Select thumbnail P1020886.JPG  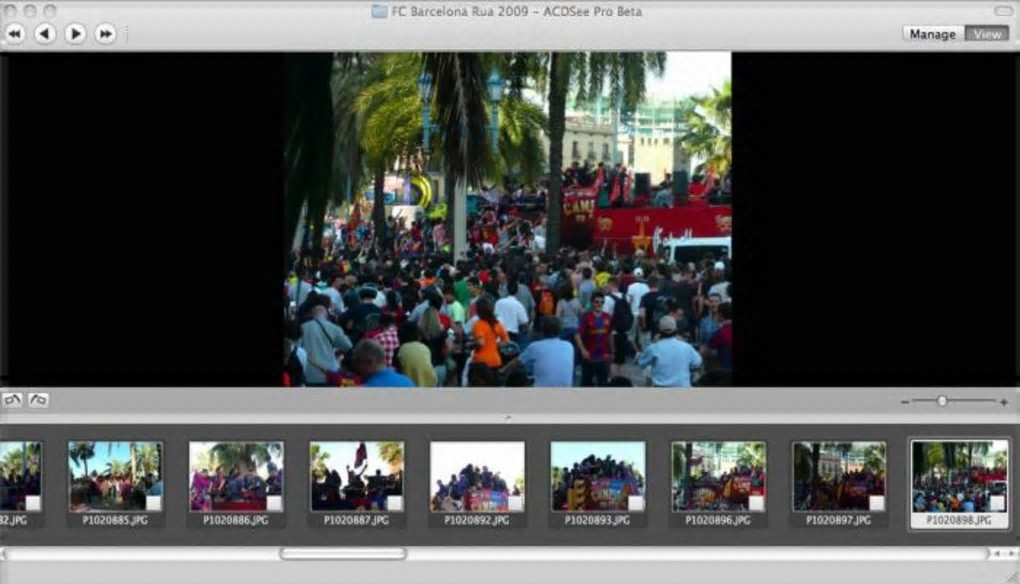236,476
